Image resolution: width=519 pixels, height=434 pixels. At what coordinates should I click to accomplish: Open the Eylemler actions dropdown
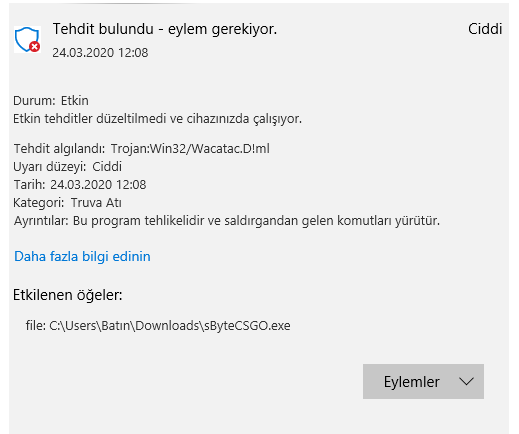423,381
